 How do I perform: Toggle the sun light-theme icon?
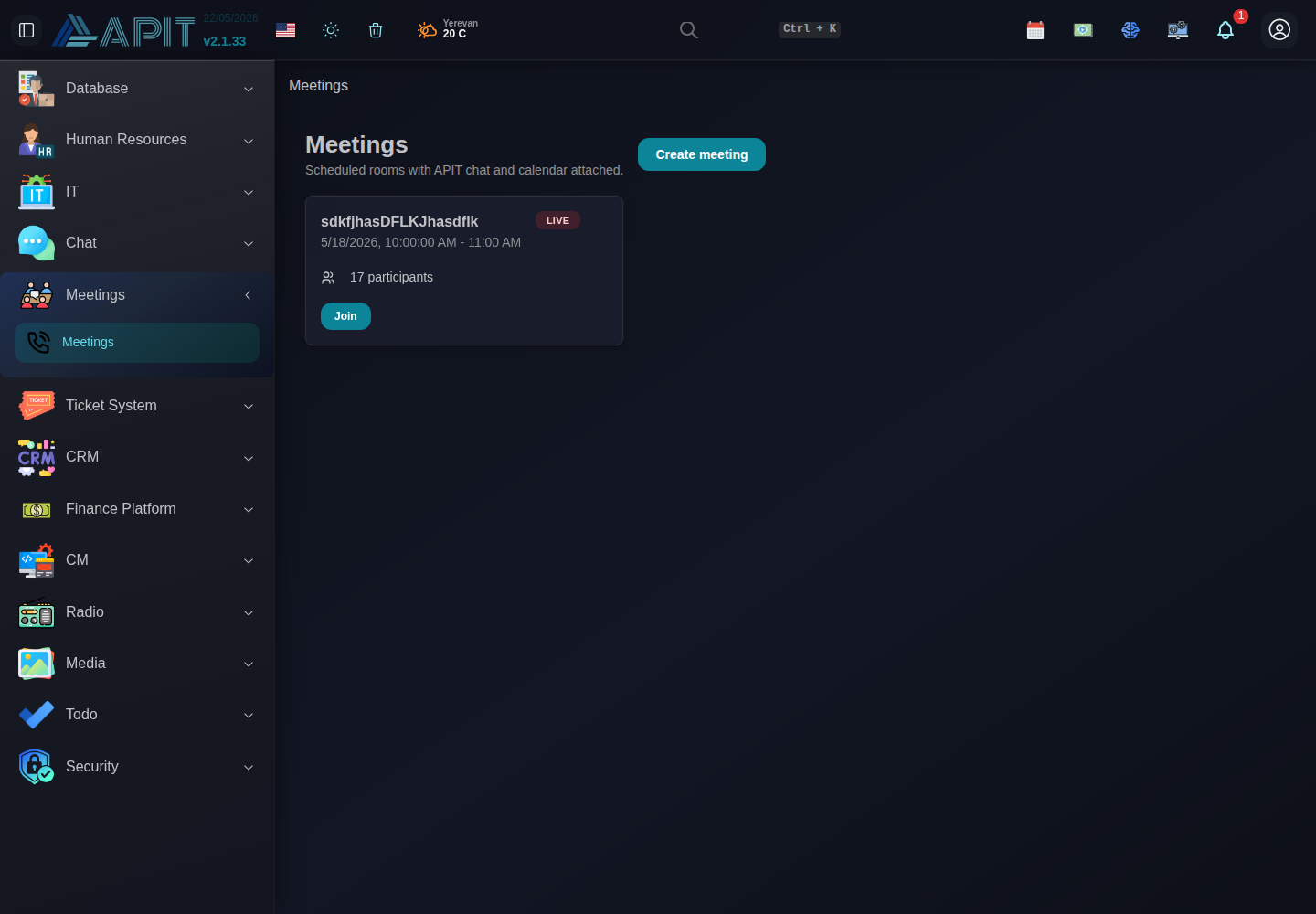coord(331,30)
